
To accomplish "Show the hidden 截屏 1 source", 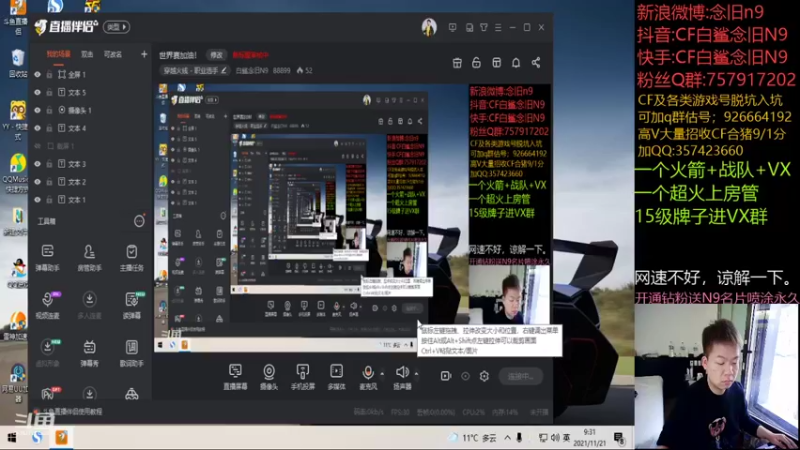I will click(x=37, y=146).
